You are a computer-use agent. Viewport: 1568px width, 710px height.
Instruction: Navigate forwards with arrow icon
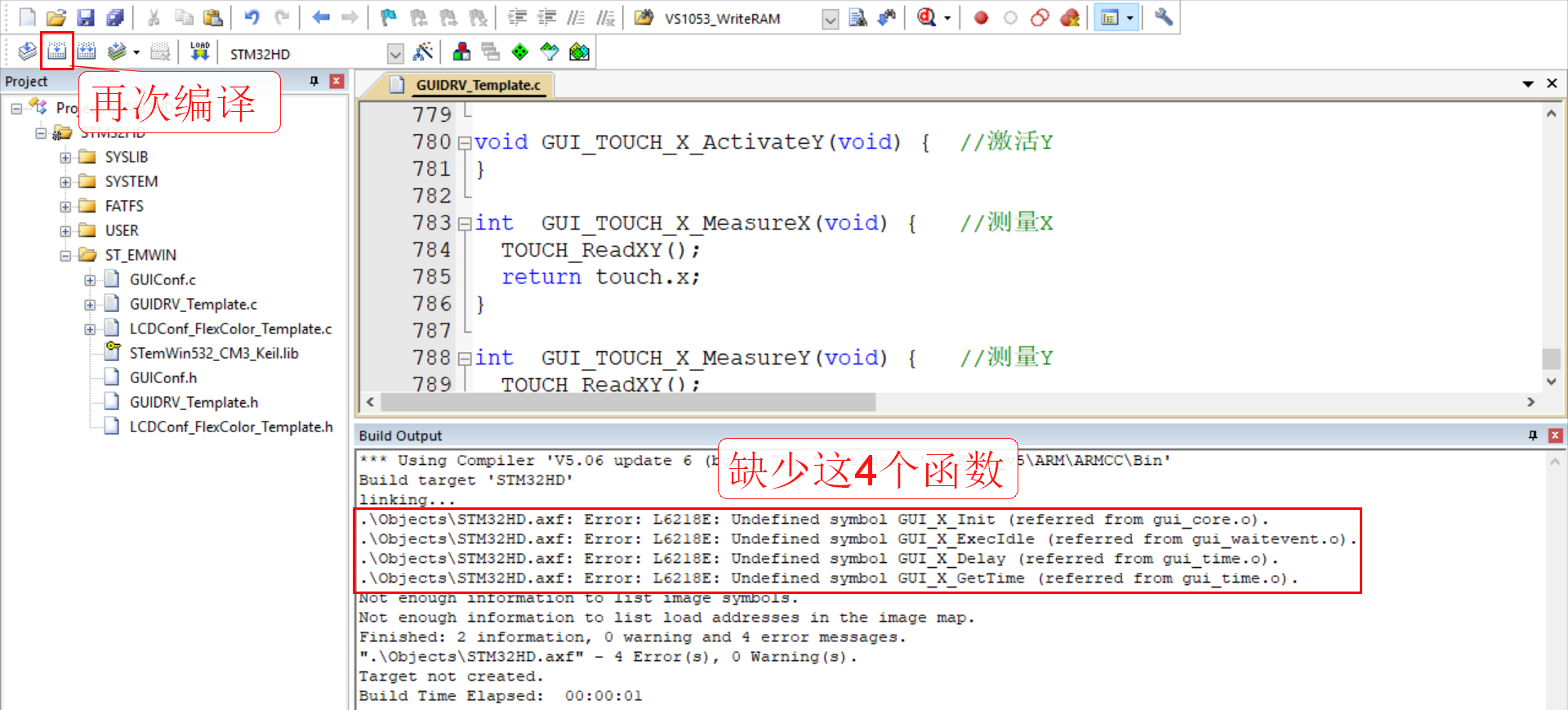pos(350,17)
